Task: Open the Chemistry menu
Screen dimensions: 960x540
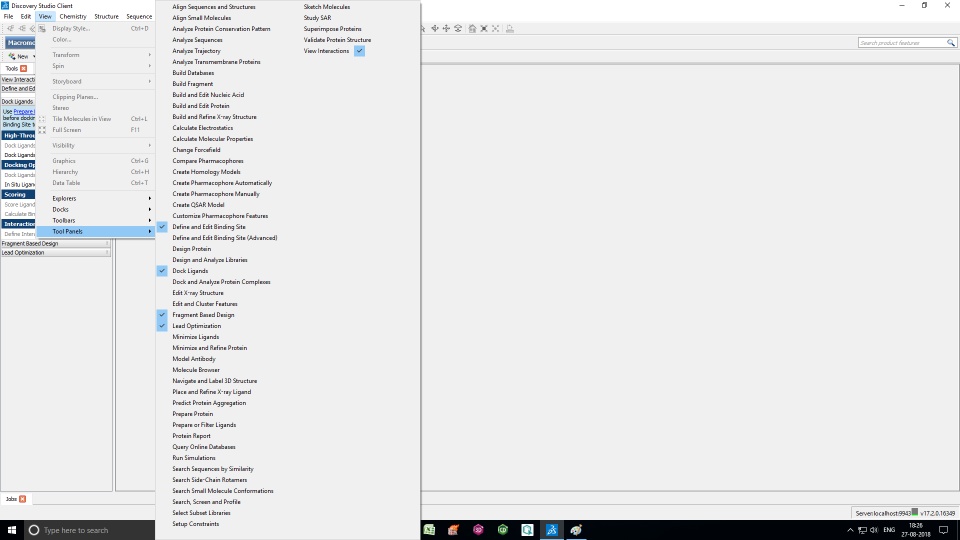Action: pos(73,17)
